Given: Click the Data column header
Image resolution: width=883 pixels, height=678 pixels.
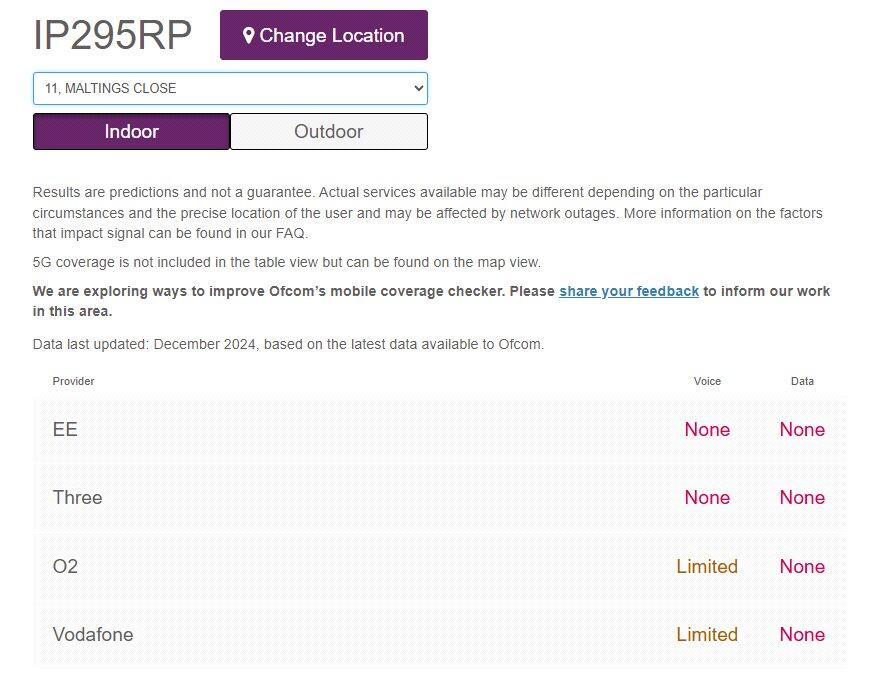Looking at the screenshot, I should [802, 381].
